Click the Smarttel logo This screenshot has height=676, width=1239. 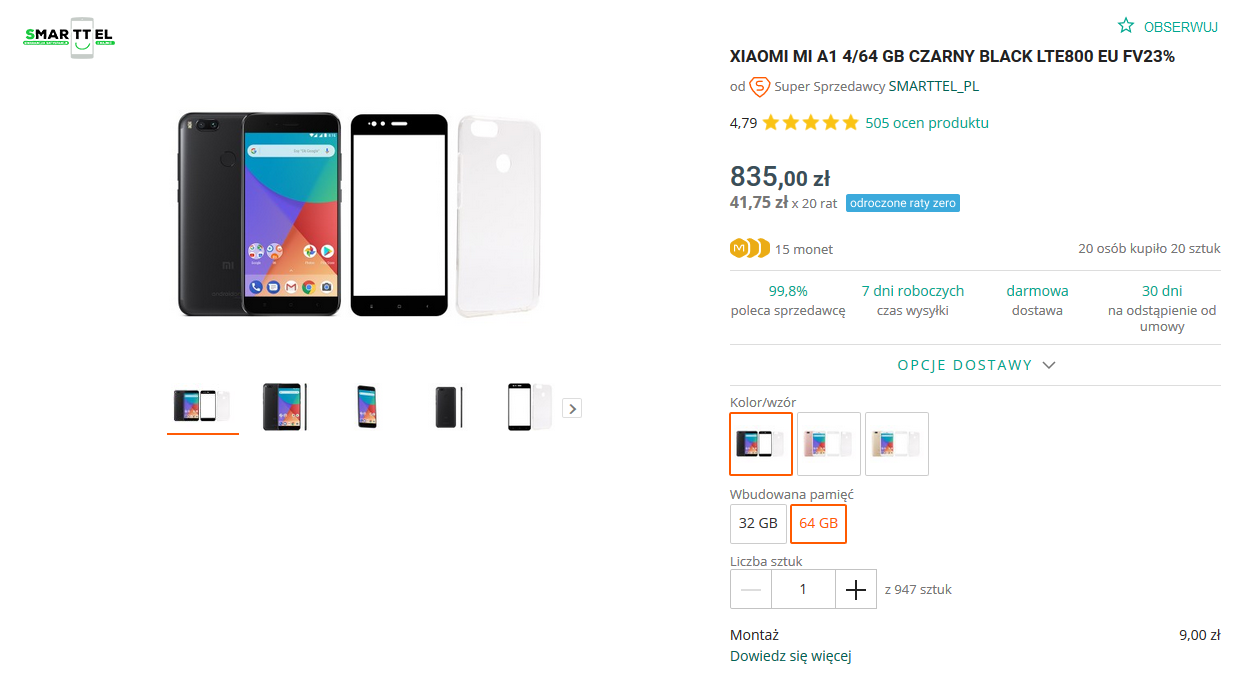pyautogui.click(x=69, y=38)
